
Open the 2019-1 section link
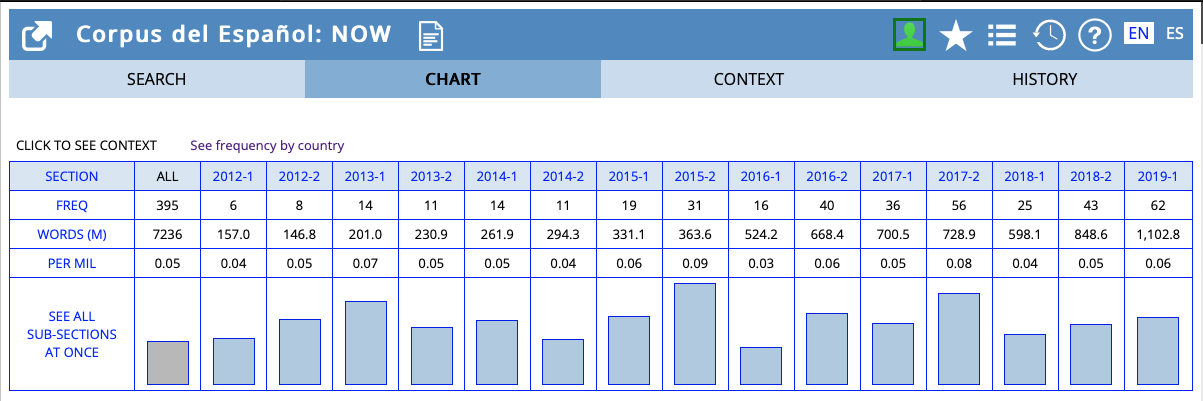1157,176
